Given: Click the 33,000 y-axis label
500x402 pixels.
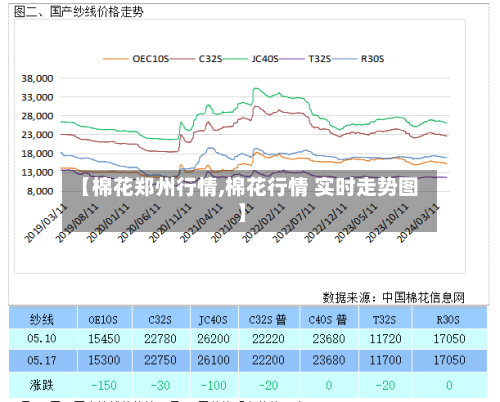Looking at the screenshot, I should (x=37, y=97).
